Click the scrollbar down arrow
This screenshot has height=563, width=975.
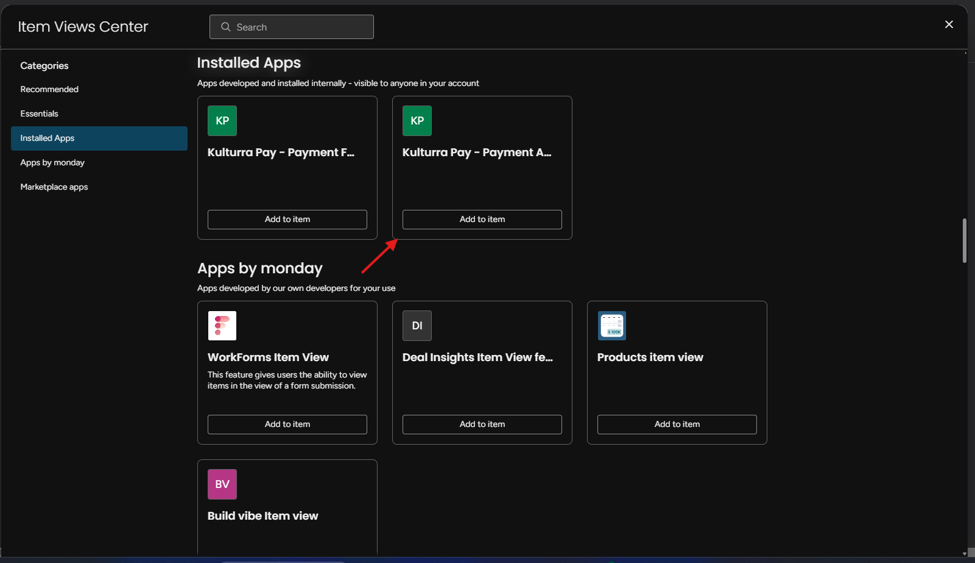point(964,553)
